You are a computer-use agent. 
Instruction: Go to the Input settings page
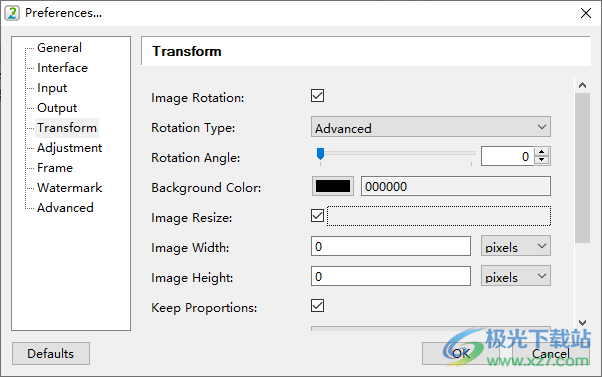click(x=52, y=88)
